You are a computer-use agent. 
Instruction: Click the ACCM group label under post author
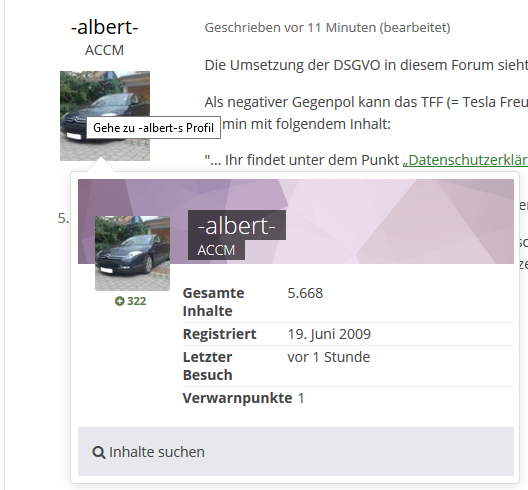(104, 50)
